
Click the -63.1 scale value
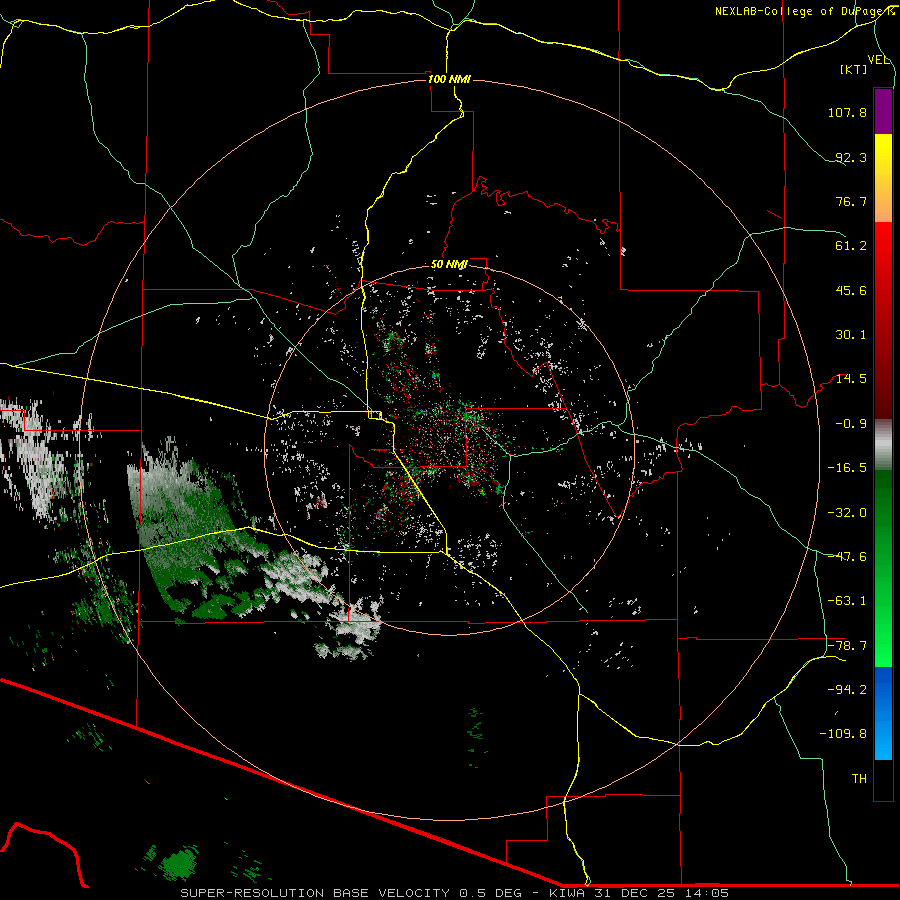pos(847,601)
